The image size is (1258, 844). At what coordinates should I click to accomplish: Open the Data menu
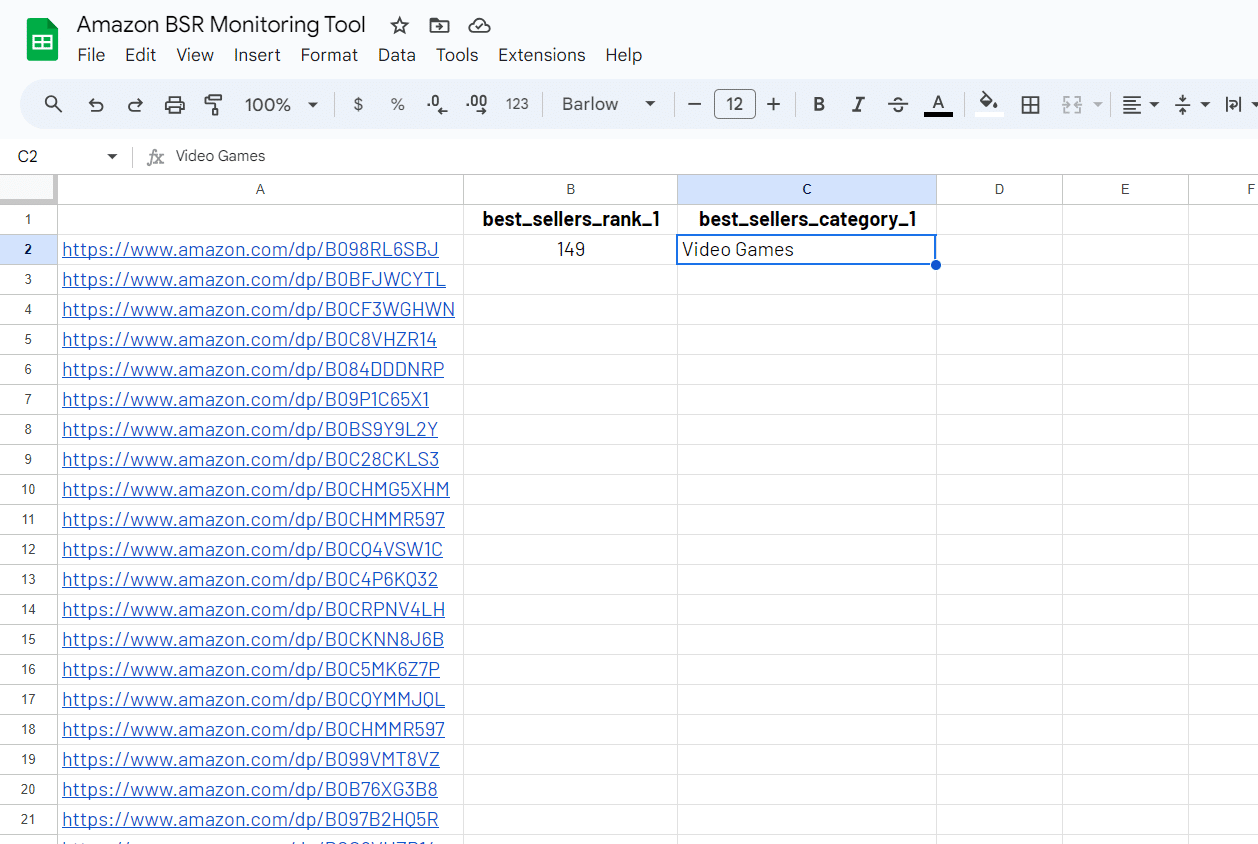click(396, 55)
